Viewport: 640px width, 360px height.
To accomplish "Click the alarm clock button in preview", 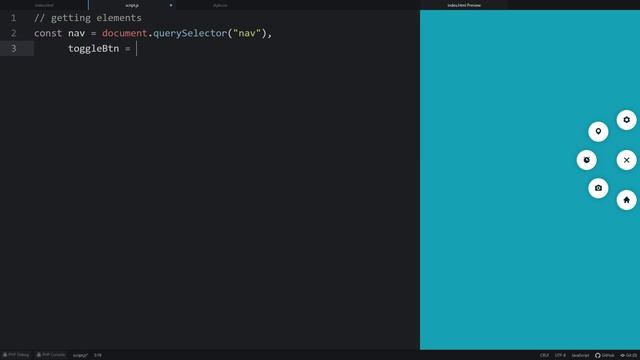I will pos(587,160).
